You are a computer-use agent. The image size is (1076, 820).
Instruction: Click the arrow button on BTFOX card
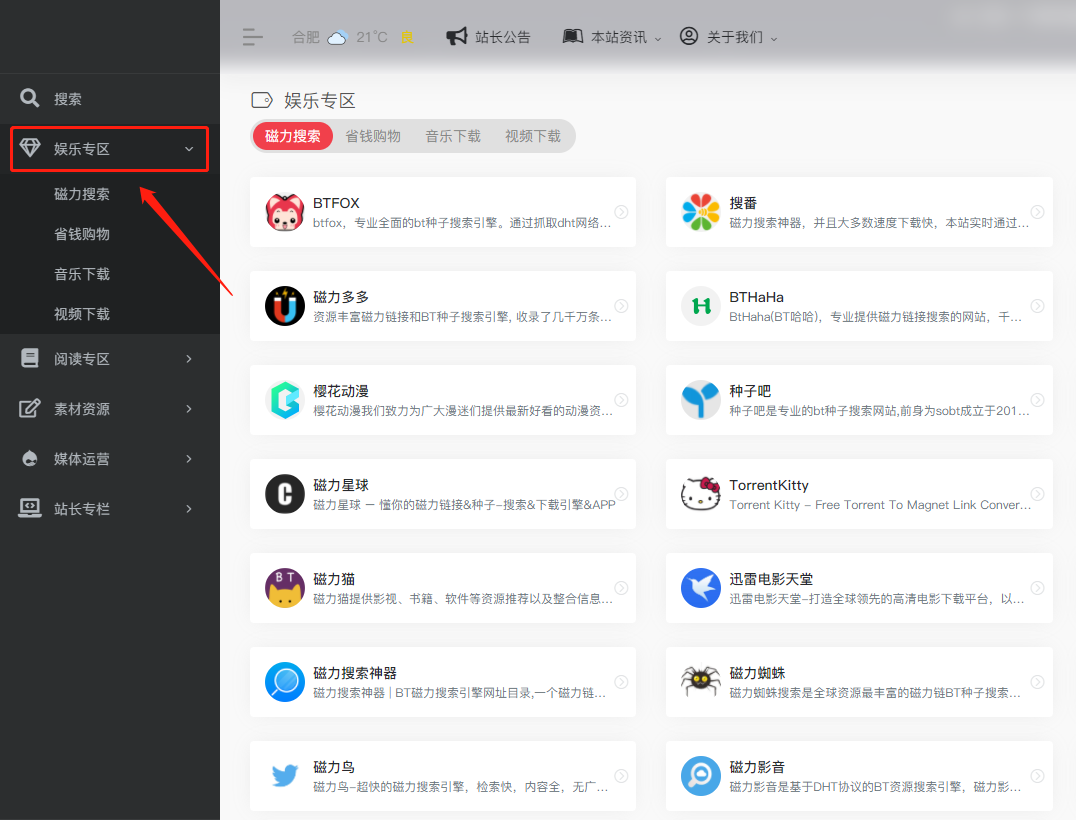(621, 212)
